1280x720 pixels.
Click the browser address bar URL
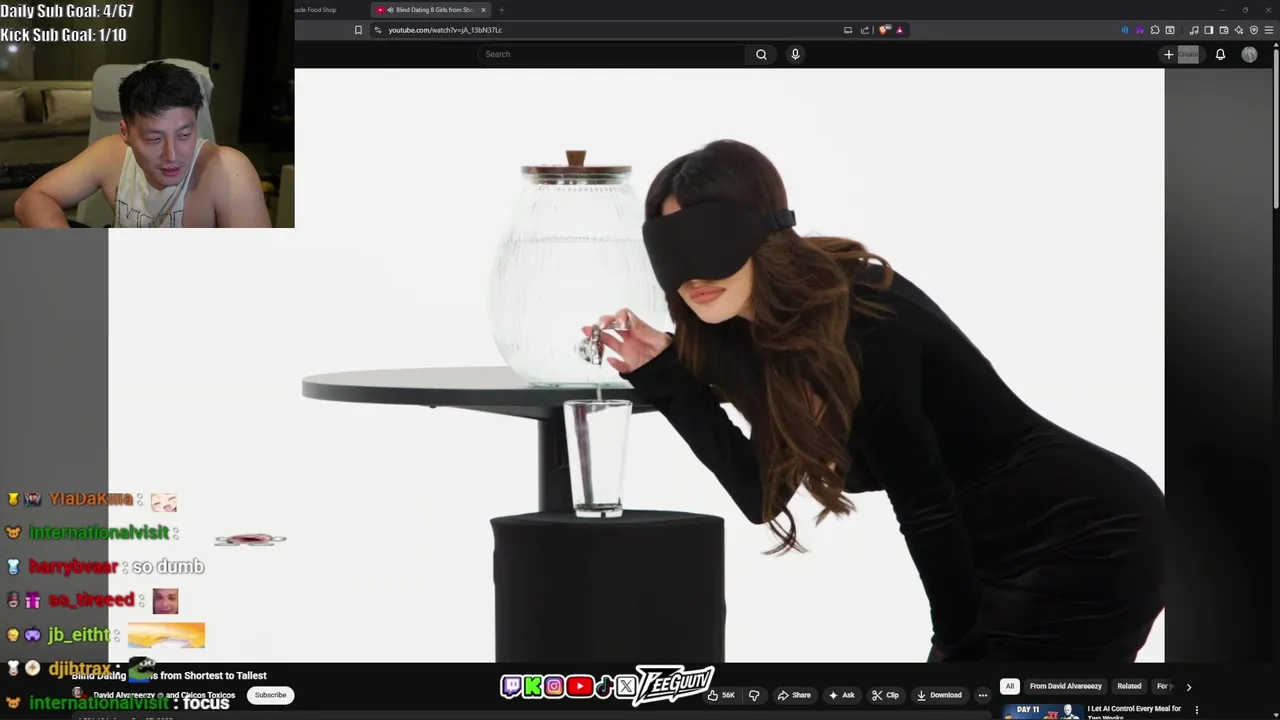(x=445, y=30)
